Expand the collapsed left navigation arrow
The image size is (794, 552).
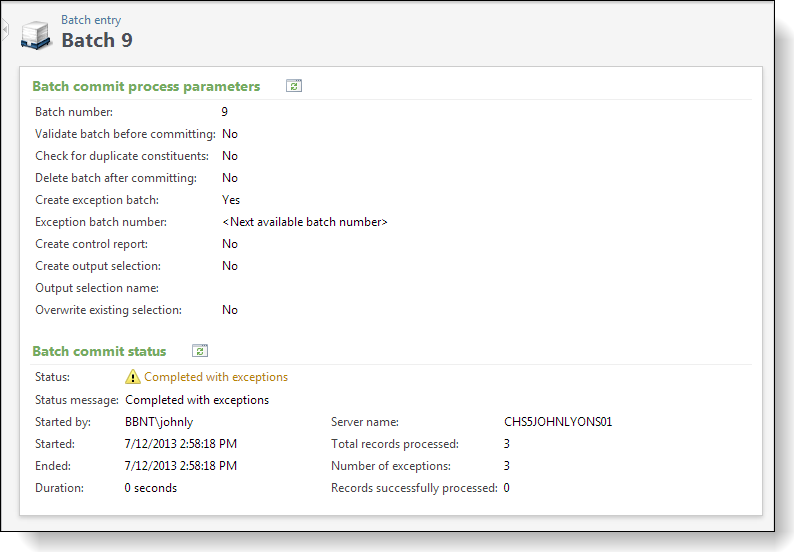[x=5, y=29]
